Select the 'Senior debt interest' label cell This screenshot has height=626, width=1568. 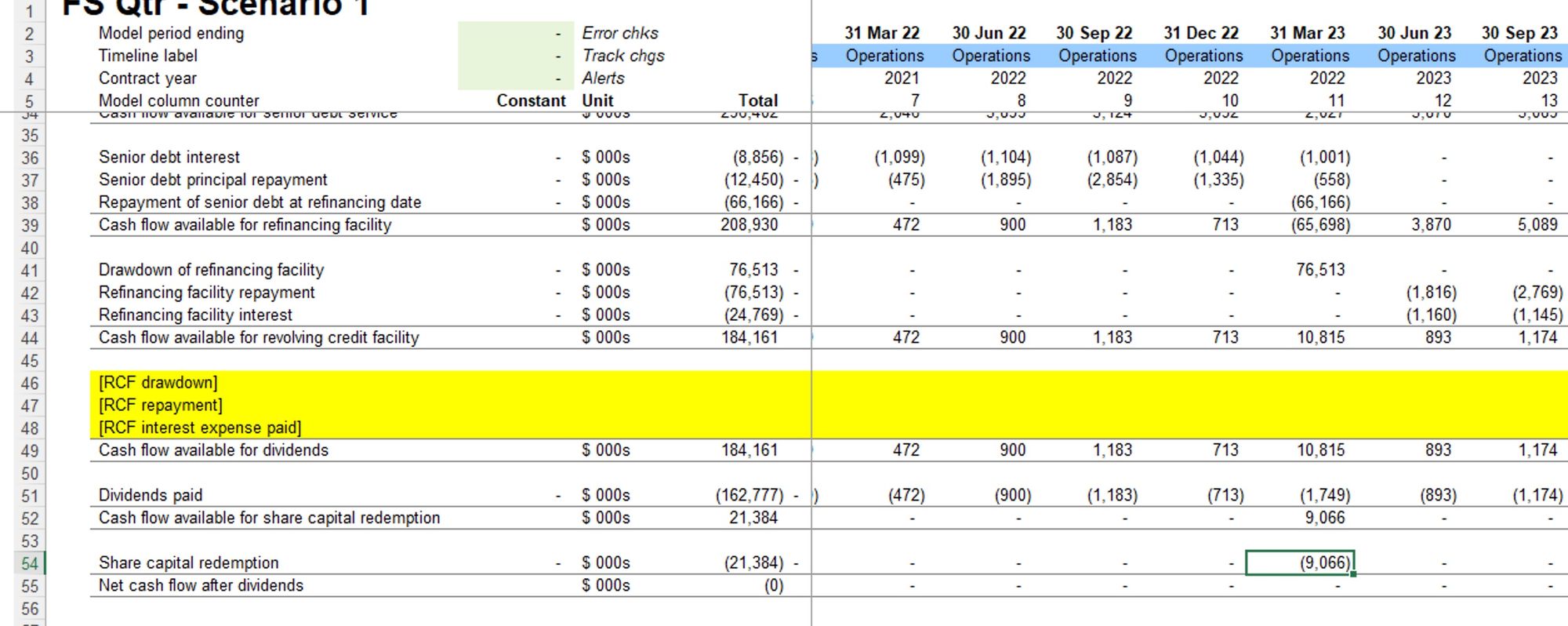[169, 157]
